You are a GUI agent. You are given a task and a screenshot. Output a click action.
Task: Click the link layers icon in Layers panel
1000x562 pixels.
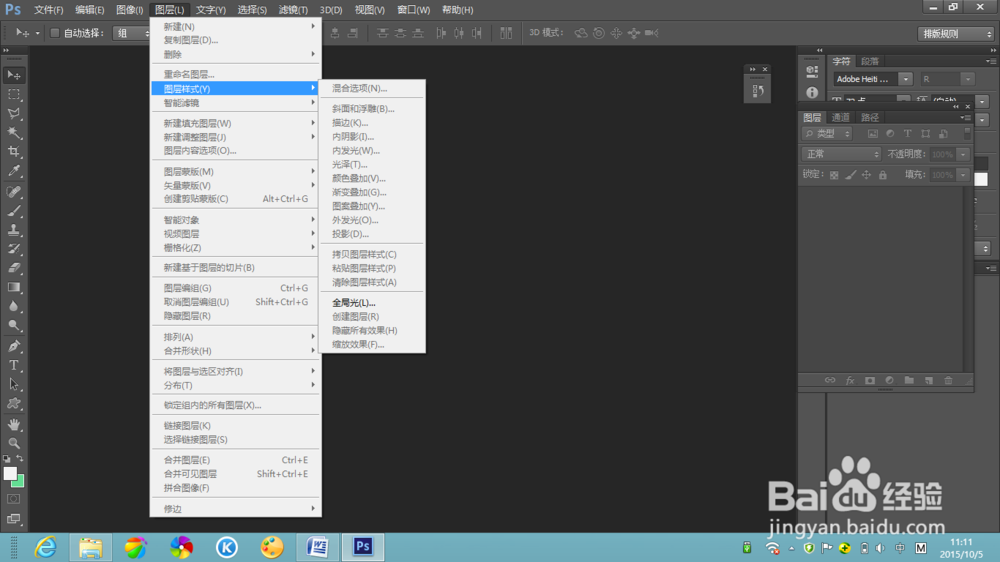point(830,380)
